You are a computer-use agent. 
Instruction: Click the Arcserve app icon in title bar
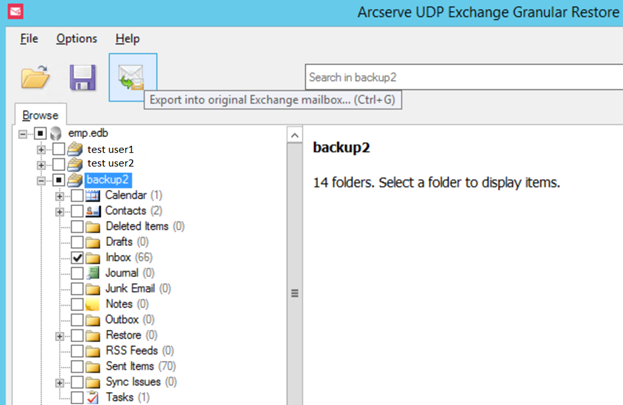(15, 12)
